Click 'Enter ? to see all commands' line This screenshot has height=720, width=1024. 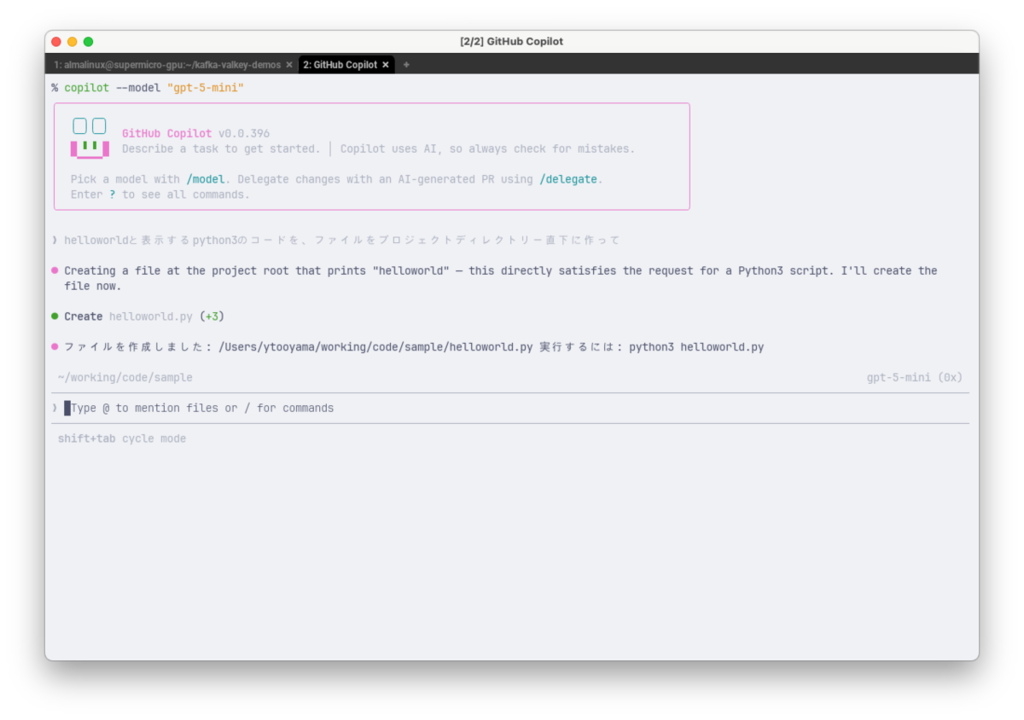pyautogui.click(x=160, y=195)
